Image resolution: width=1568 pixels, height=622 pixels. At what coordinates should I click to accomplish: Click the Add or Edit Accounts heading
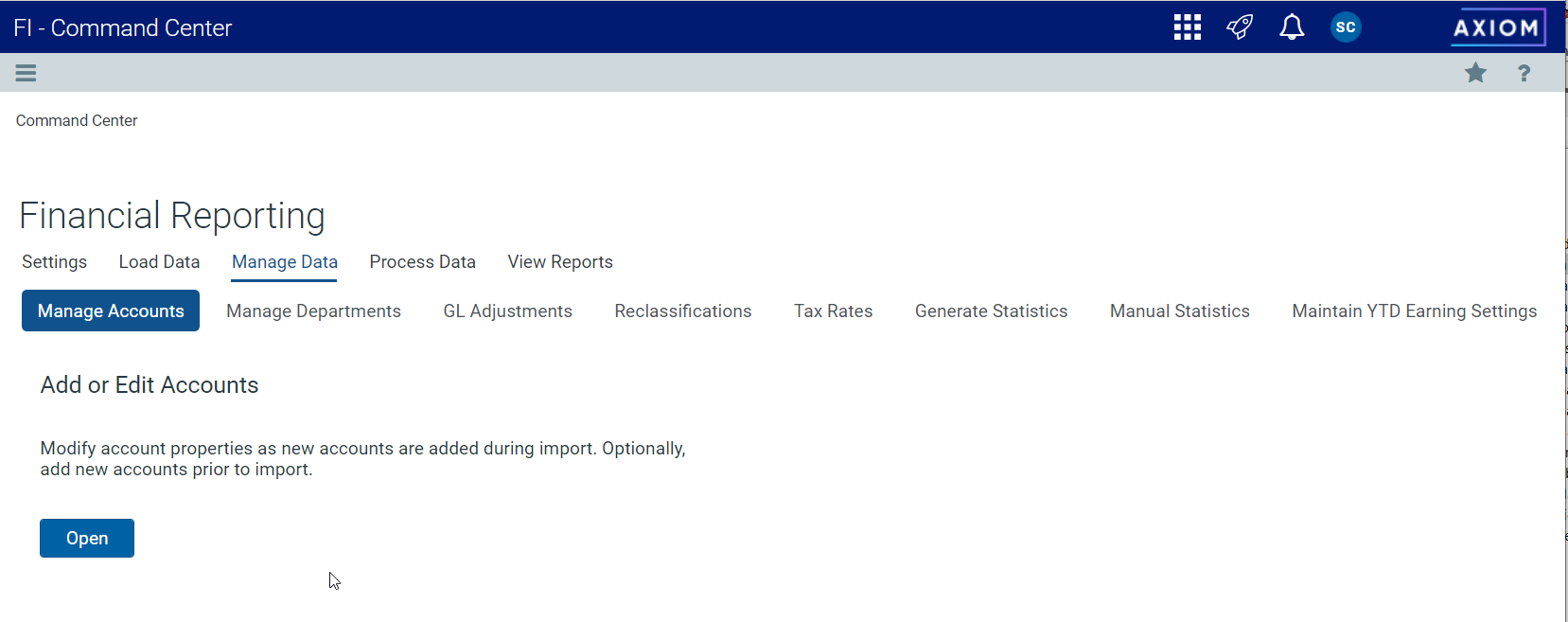[x=150, y=385]
